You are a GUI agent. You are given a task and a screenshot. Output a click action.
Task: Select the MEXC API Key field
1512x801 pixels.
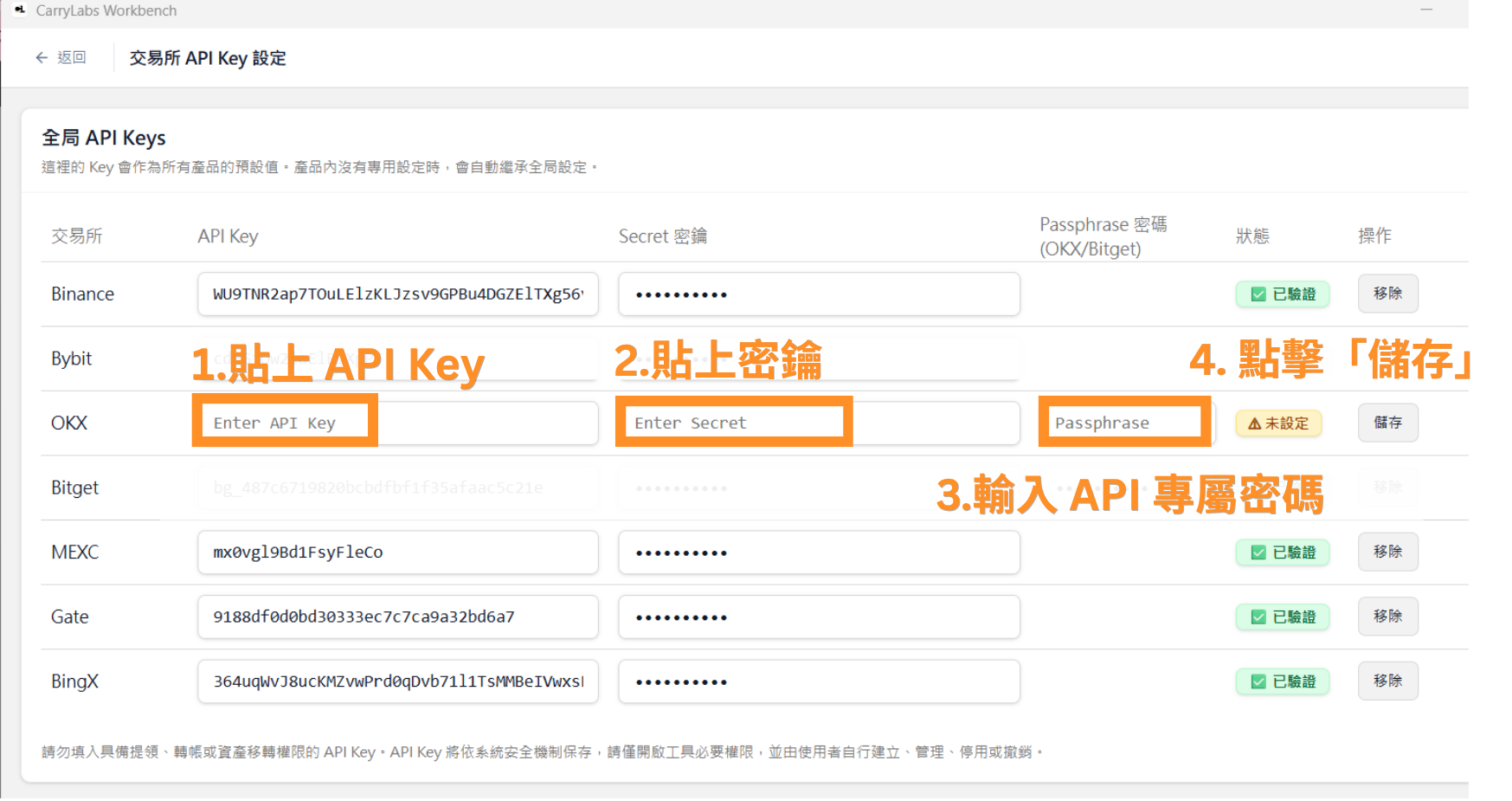(x=398, y=552)
